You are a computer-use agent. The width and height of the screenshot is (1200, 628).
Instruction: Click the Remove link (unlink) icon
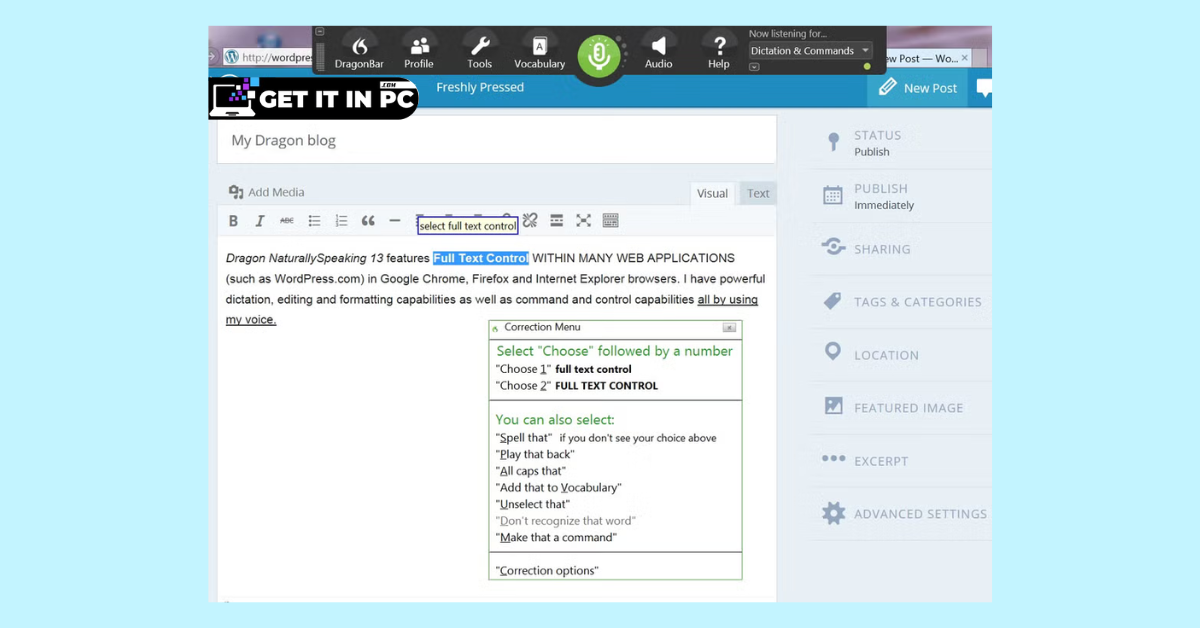click(x=530, y=221)
